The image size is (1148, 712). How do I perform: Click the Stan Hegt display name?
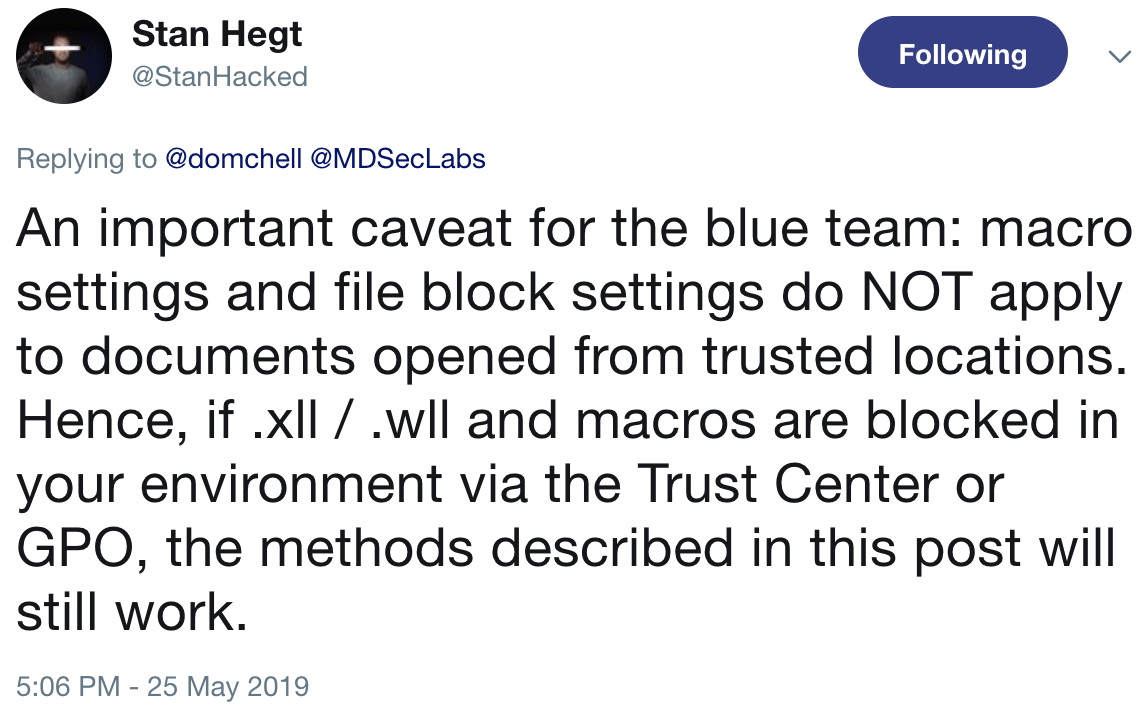[217, 34]
